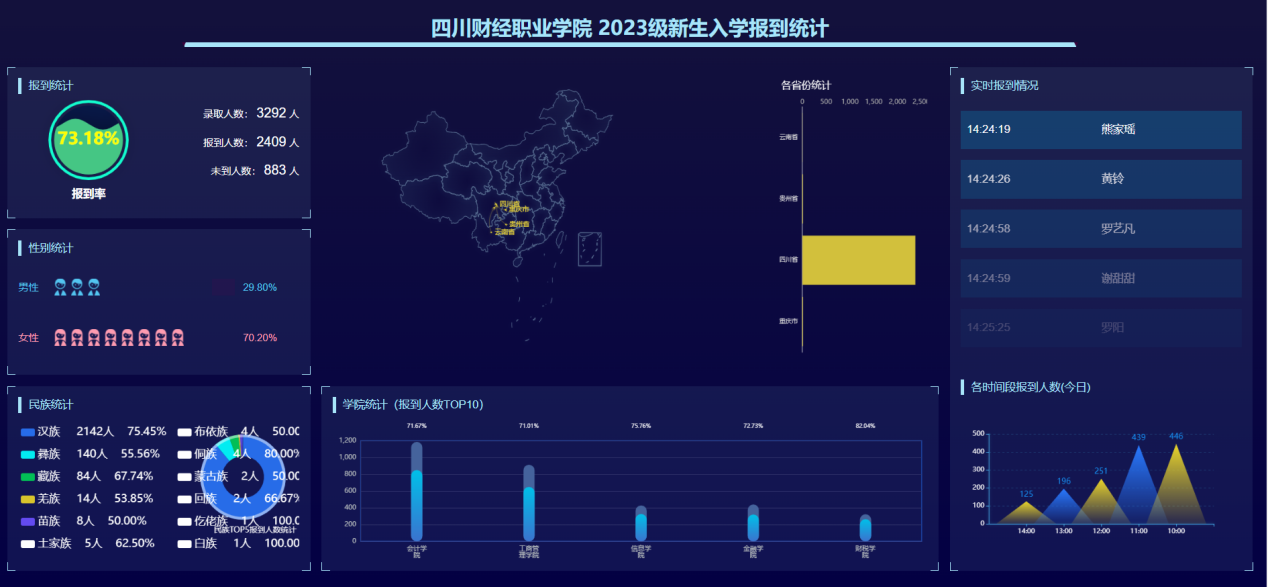The height and width of the screenshot is (587, 1268).
Task: Select the 14:24:19 熊家瑶 check-in row
Action: point(1101,130)
